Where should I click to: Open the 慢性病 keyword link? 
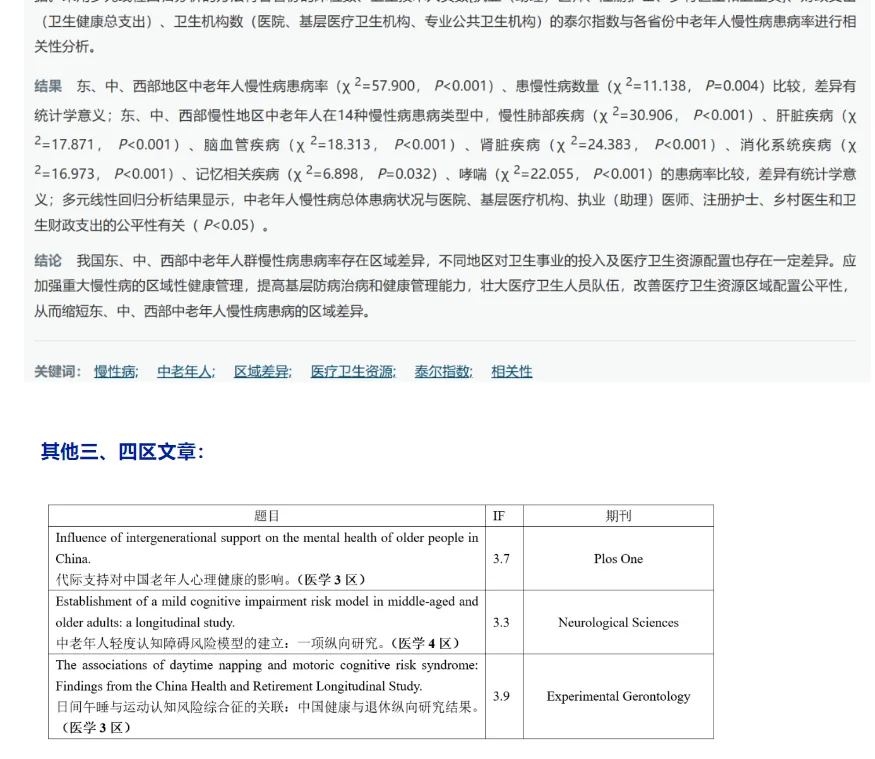pyautogui.click(x=116, y=371)
